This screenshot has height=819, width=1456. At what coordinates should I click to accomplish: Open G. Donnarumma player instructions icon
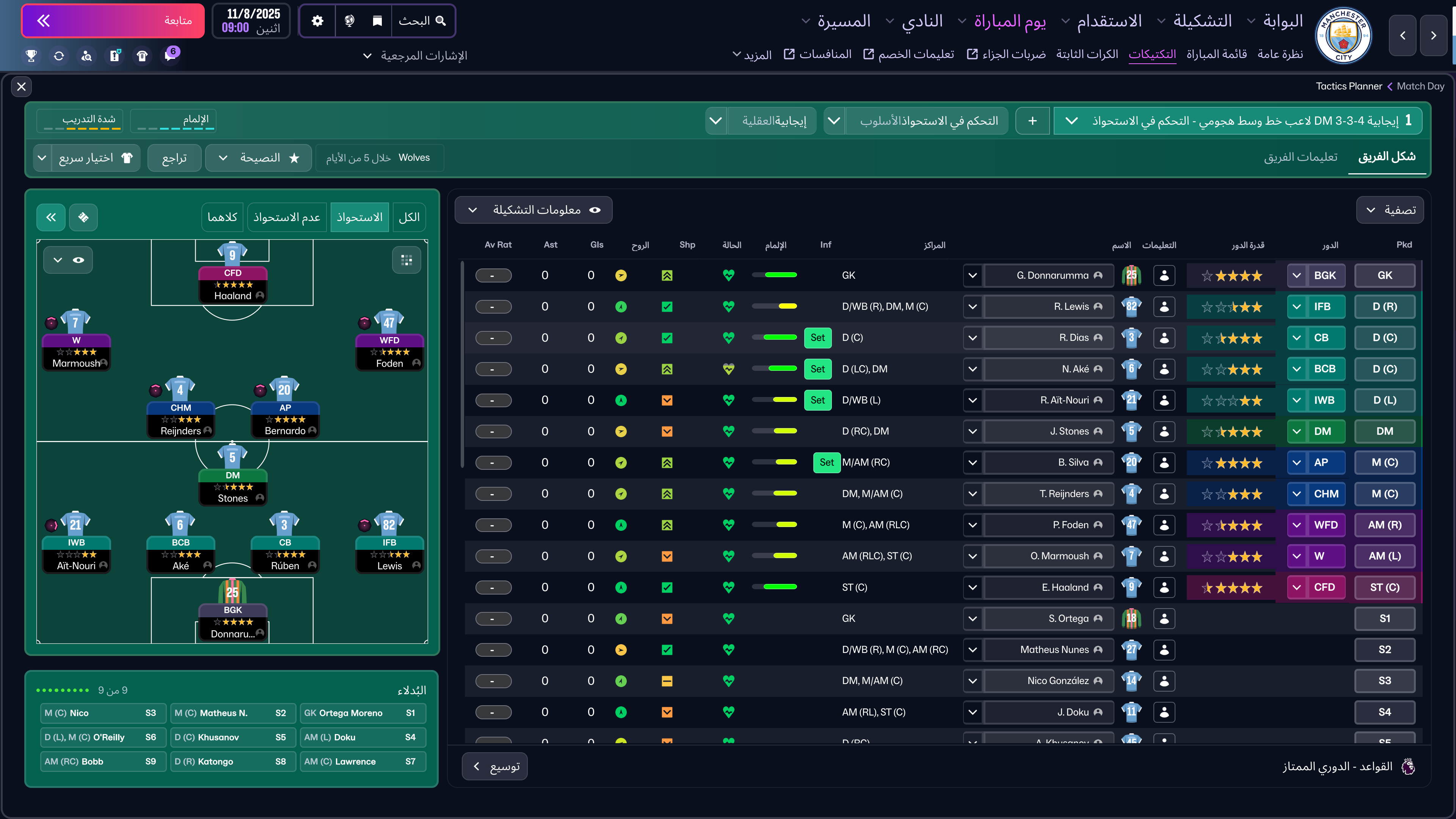[1164, 276]
